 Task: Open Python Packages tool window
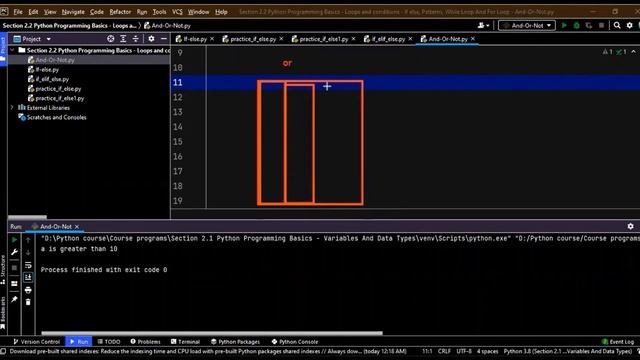tap(235, 342)
